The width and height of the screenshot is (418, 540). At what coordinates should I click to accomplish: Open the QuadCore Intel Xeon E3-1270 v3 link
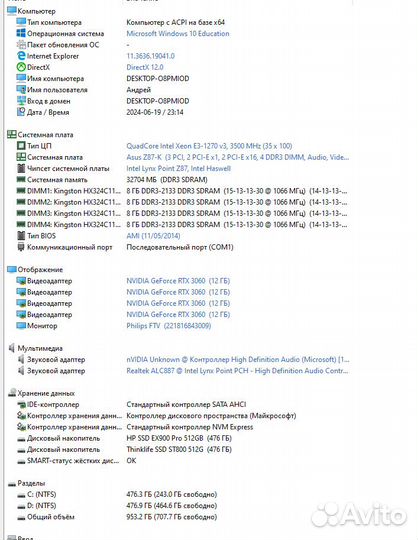[x=209, y=146]
